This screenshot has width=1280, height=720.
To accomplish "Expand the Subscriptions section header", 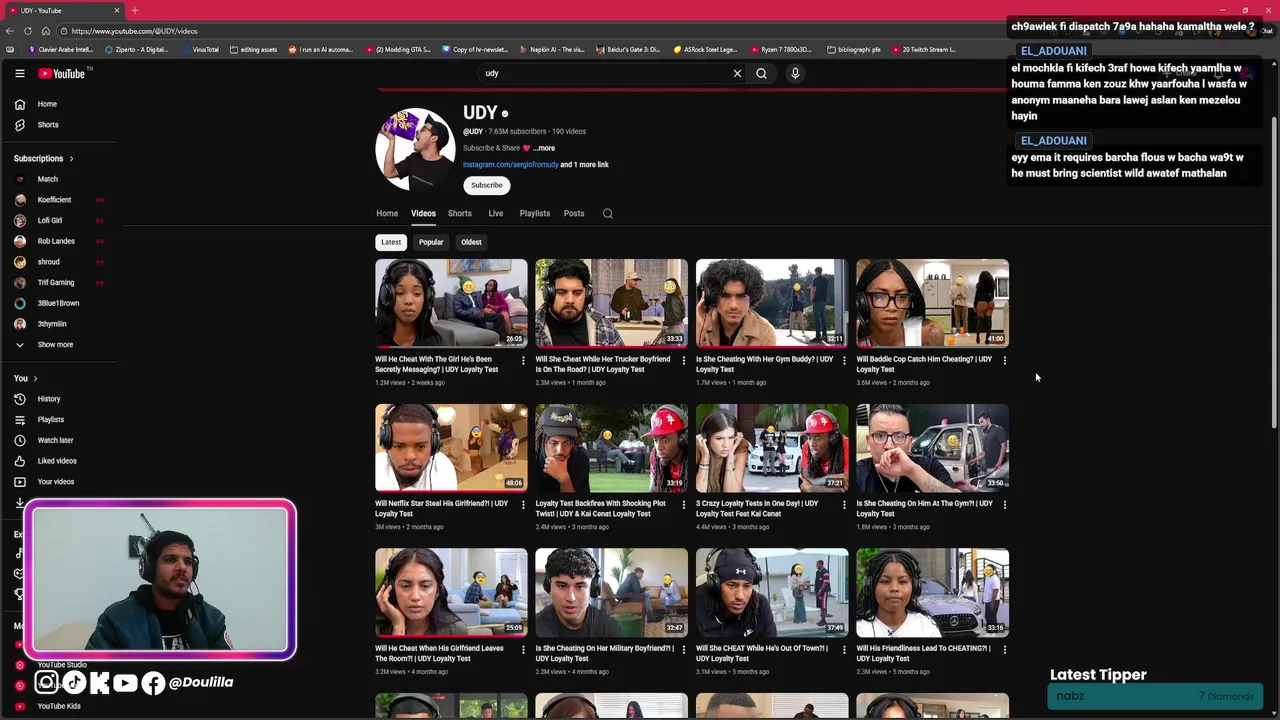I will (43, 158).
